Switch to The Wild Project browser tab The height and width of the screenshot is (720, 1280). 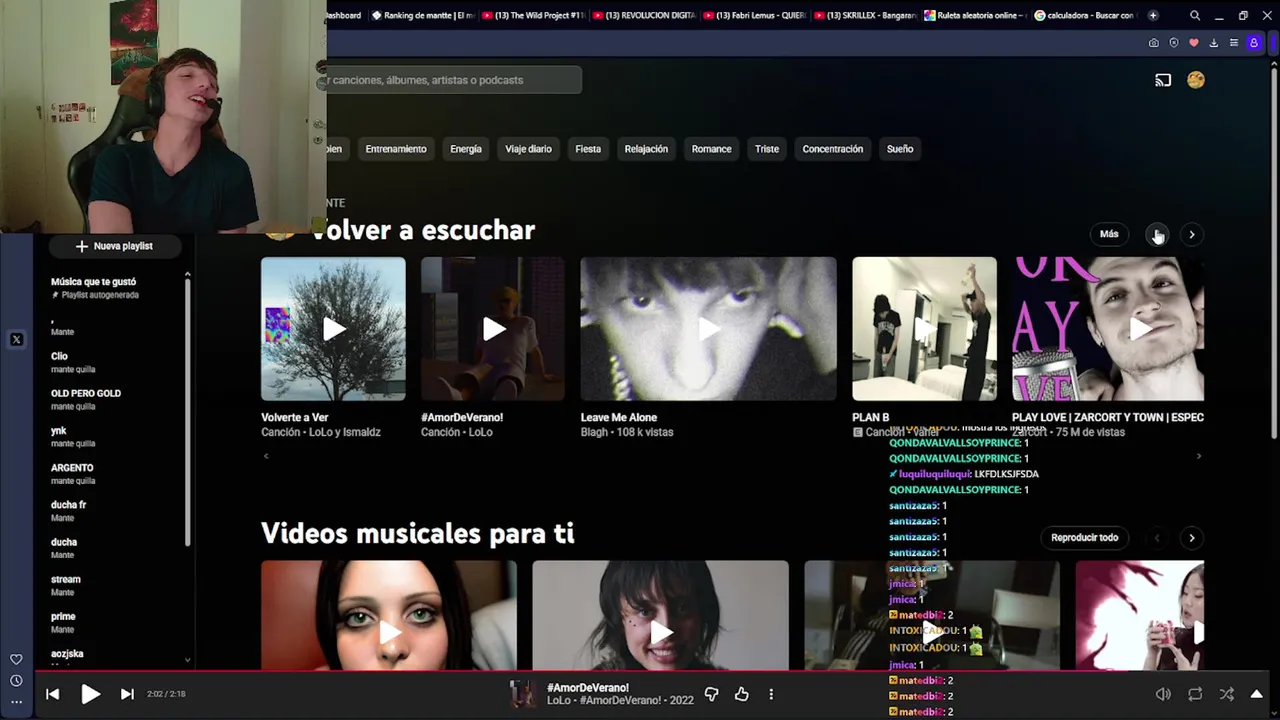pyautogui.click(x=532, y=15)
